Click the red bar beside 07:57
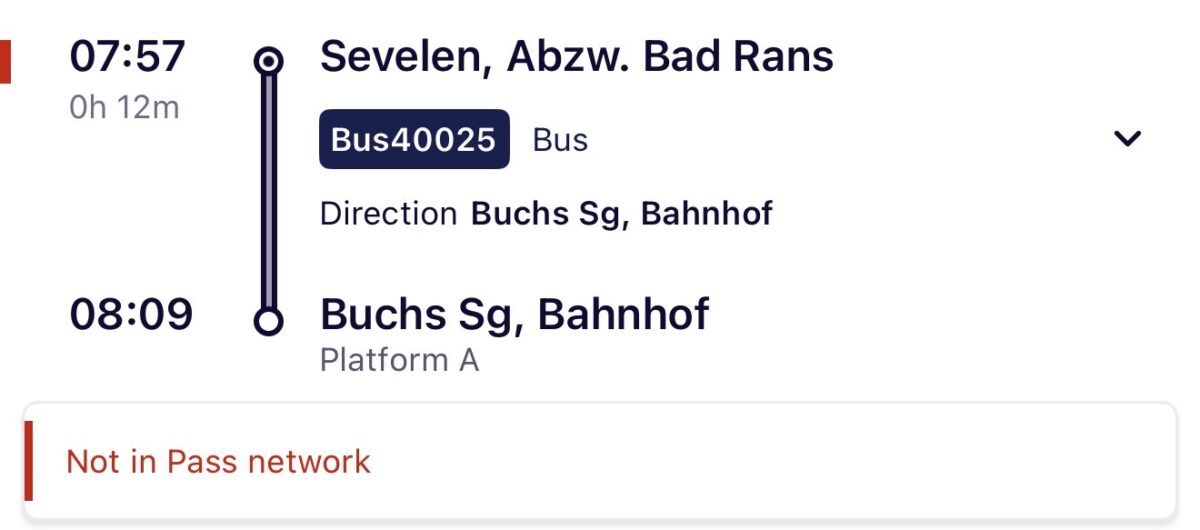The image size is (1200, 530). pyautogui.click(x=5, y=61)
